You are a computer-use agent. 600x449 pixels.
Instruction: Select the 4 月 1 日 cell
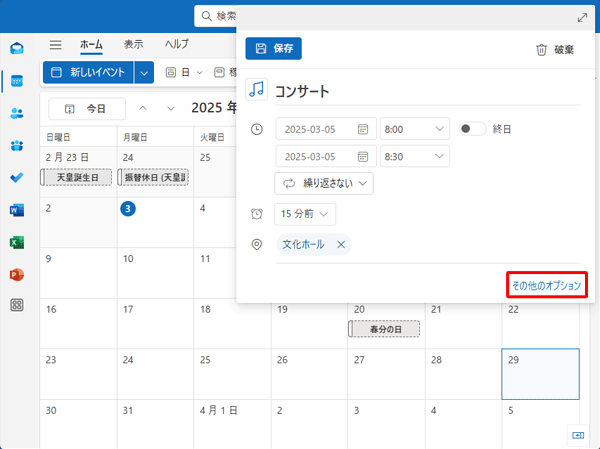pyautogui.click(x=232, y=424)
